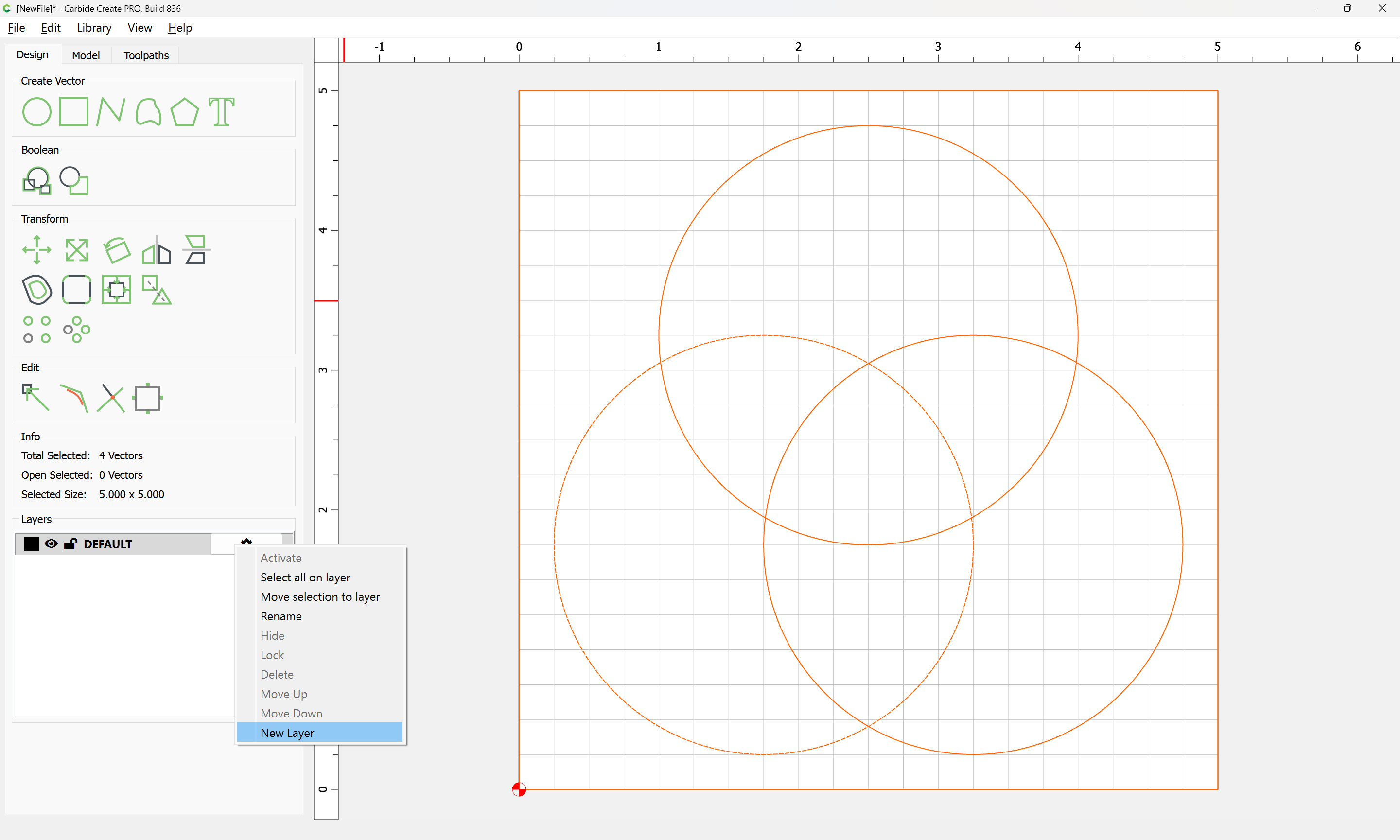
Task: Click the Rotate transform icon
Action: click(x=117, y=250)
